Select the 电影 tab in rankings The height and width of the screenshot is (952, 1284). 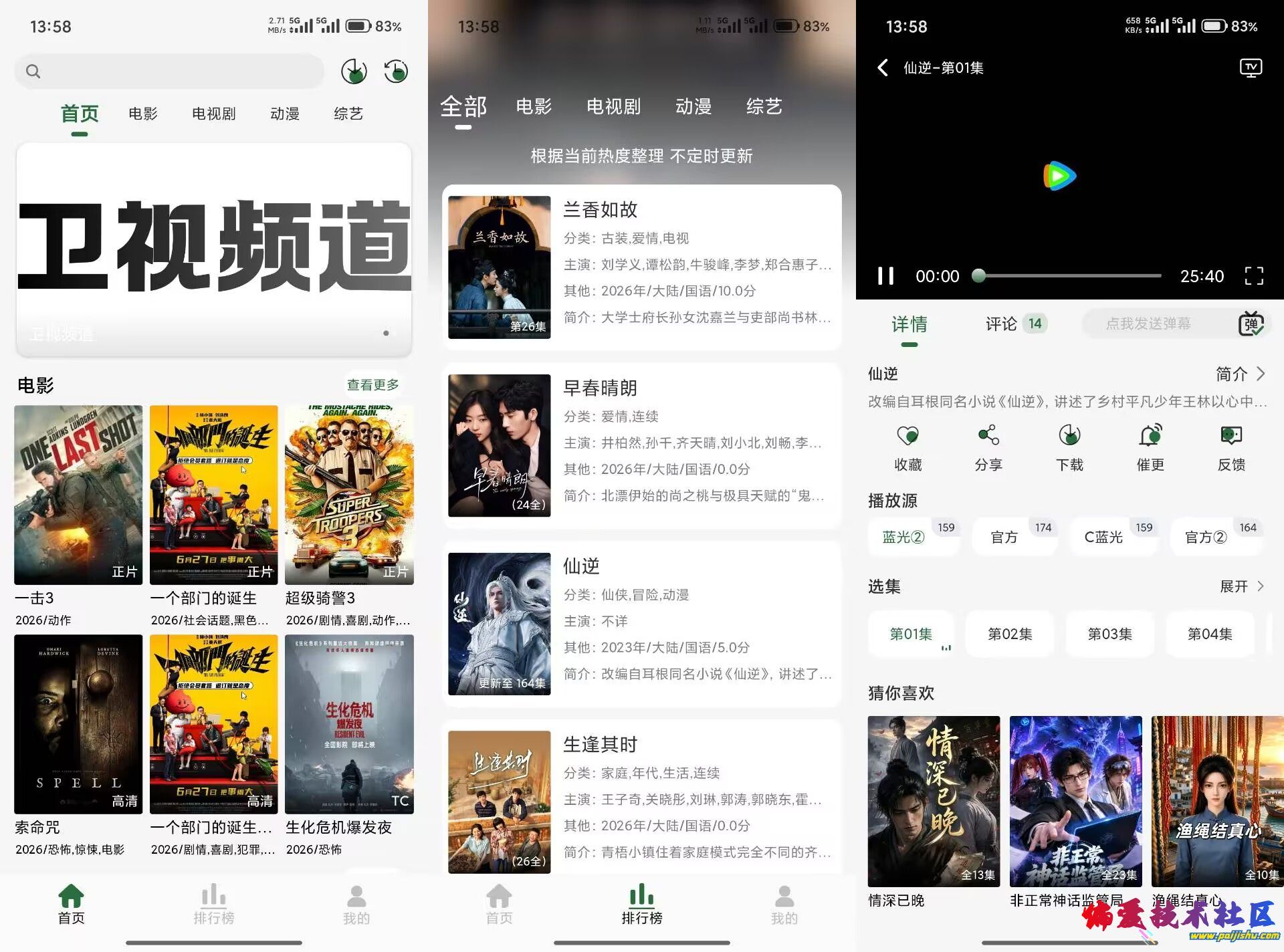tap(534, 107)
